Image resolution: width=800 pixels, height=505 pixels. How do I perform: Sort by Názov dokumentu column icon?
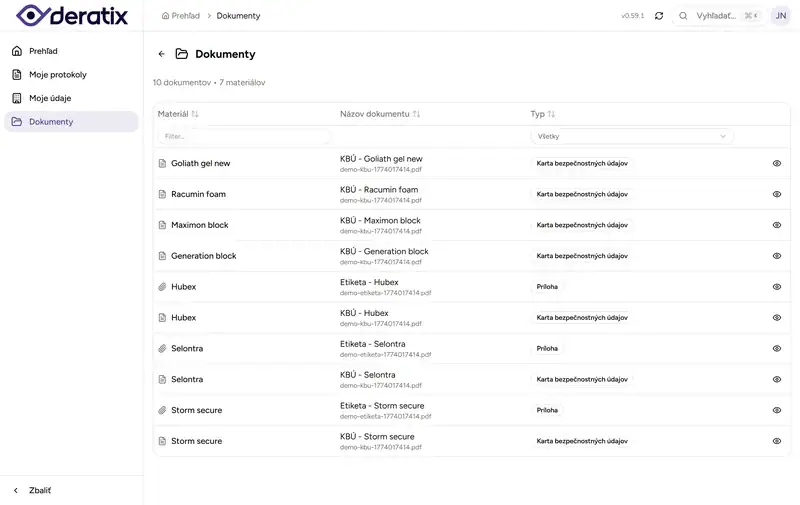click(416, 114)
